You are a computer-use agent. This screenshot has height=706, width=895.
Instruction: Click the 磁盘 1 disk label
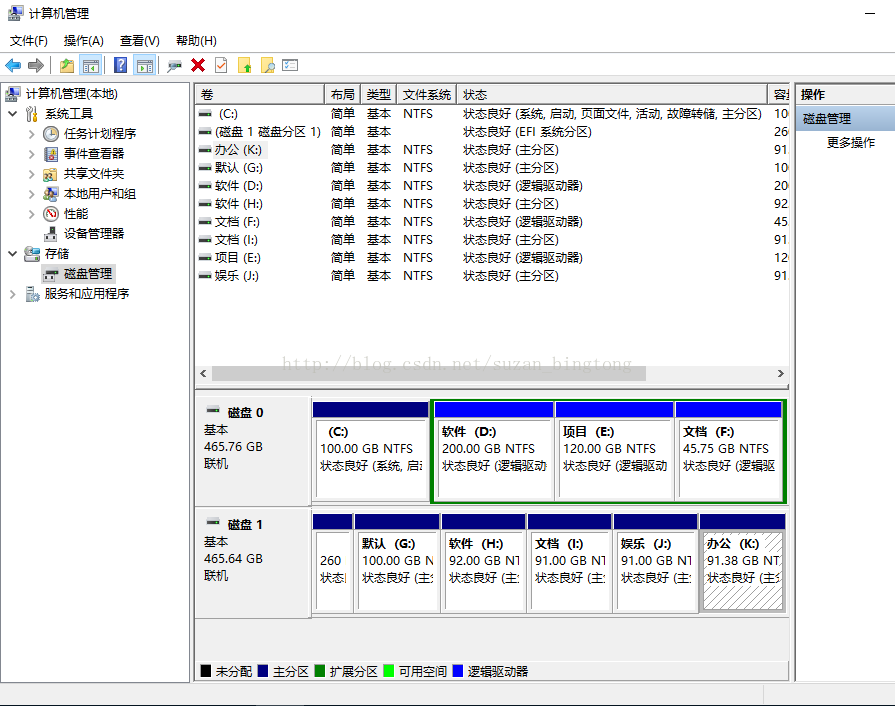tap(245, 525)
